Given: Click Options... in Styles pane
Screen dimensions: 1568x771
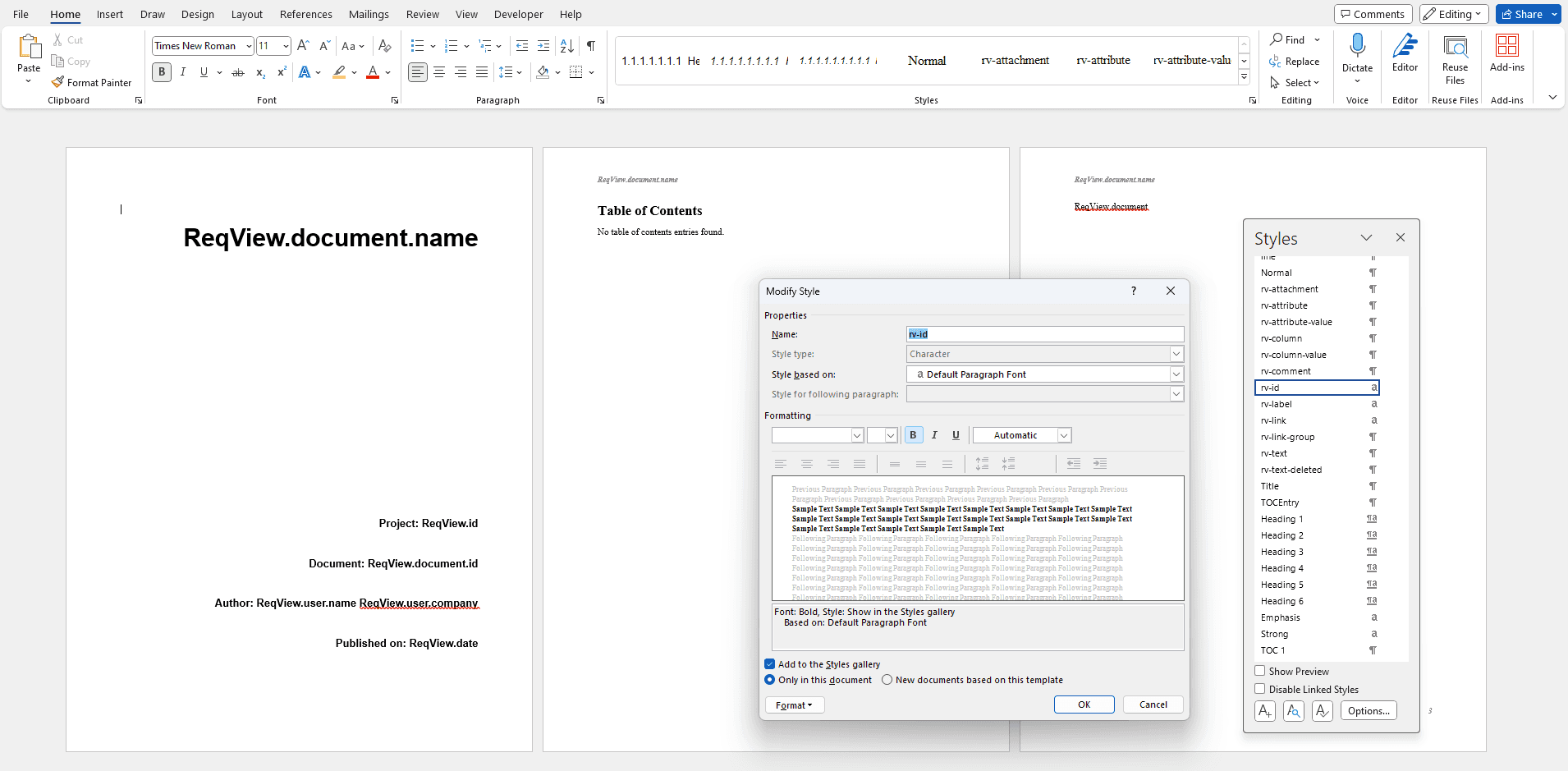Looking at the screenshot, I should pyautogui.click(x=1369, y=711).
